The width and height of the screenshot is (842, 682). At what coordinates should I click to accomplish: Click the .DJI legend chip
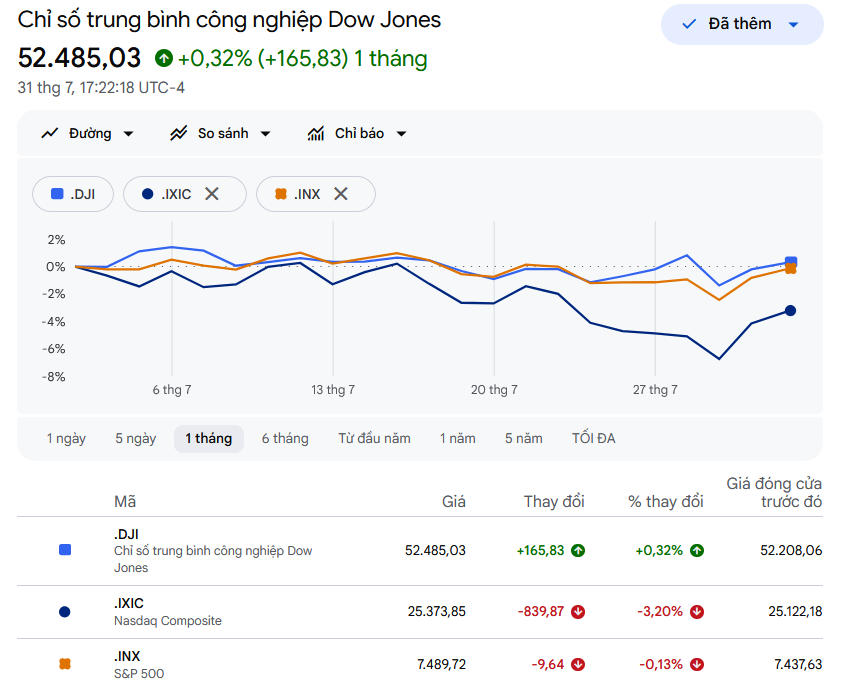click(x=73, y=194)
